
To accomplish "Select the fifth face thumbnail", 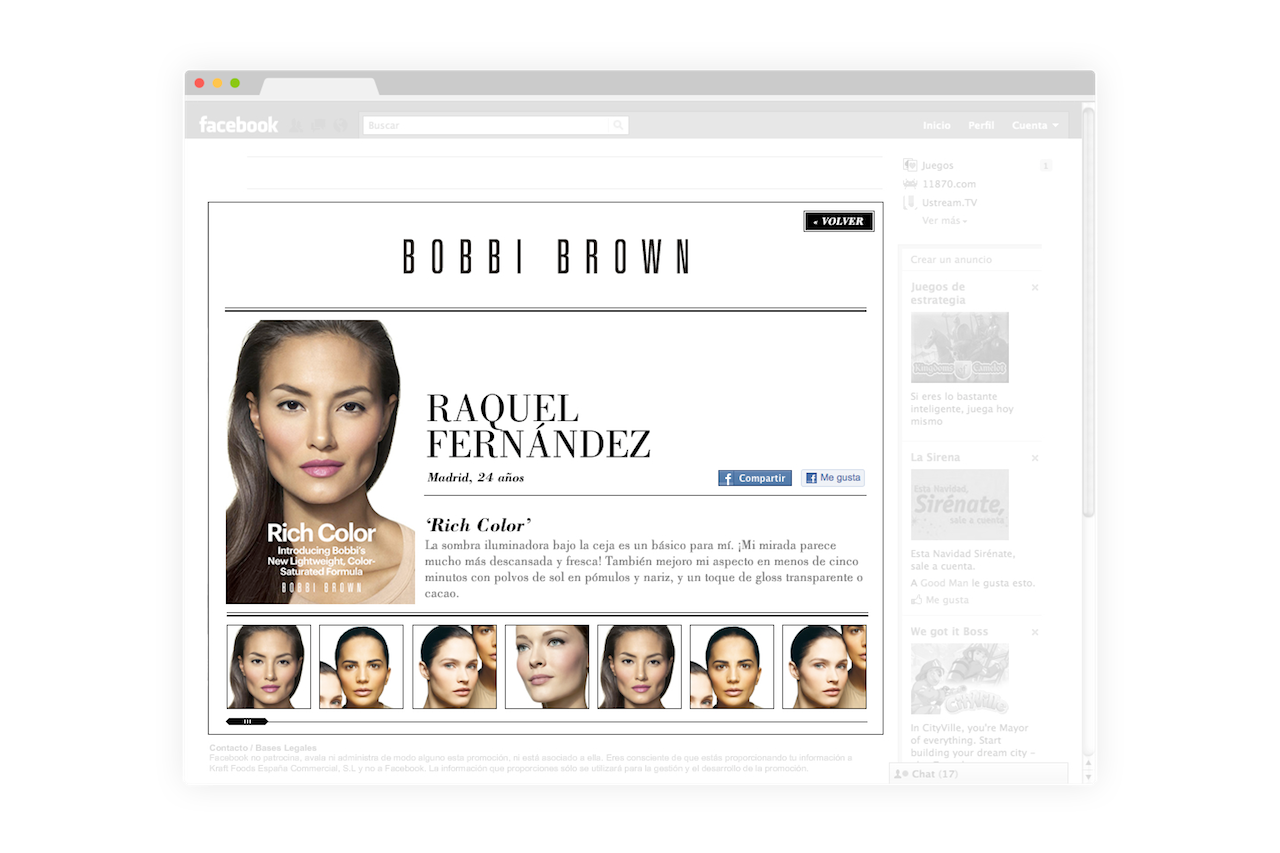I will [x=639, y=667].
